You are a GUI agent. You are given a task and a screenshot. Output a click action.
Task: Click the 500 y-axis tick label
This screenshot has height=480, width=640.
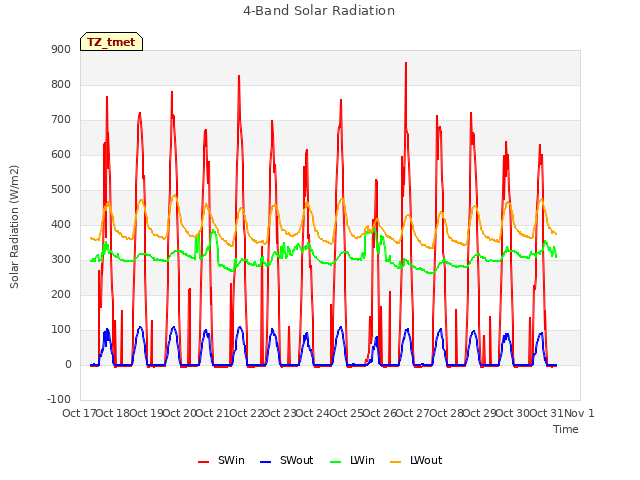pos(61,190)
